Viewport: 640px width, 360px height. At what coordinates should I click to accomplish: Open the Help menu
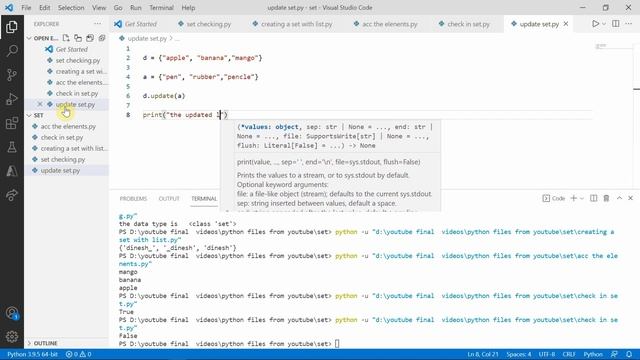tap(188, 7)
